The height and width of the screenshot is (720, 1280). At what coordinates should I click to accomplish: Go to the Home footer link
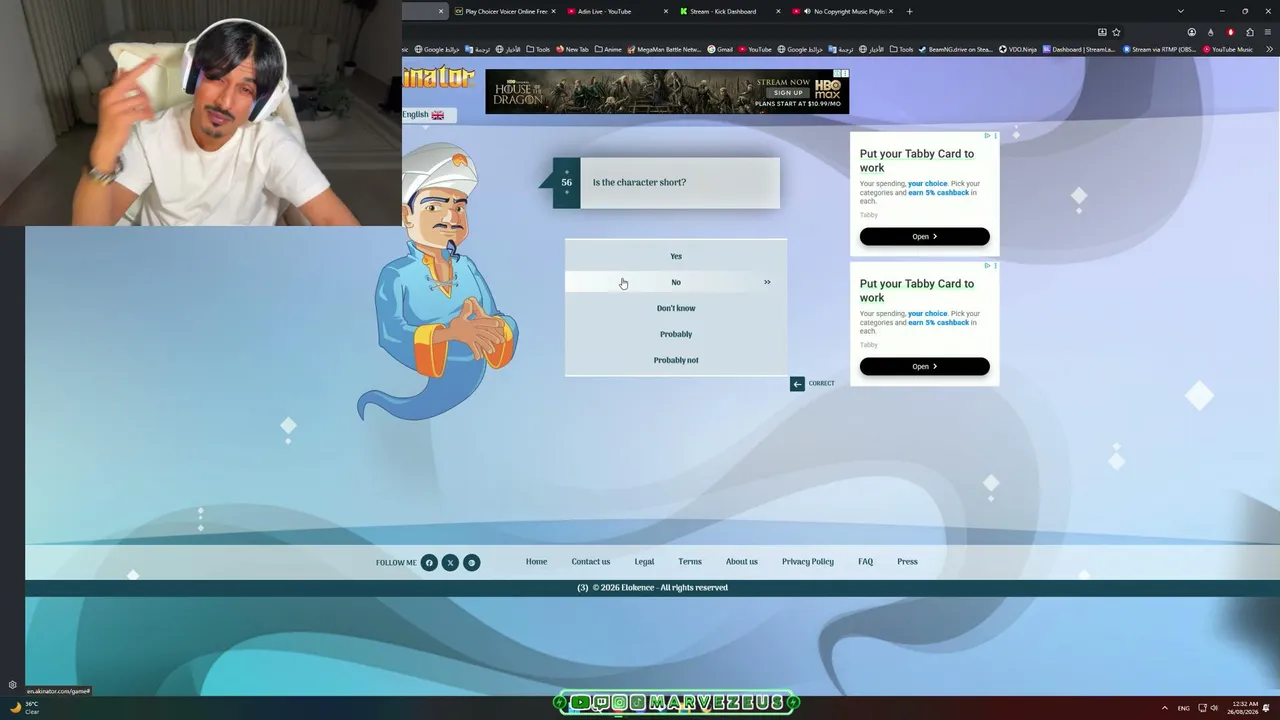pyautogui.click(x=537, y=562)
